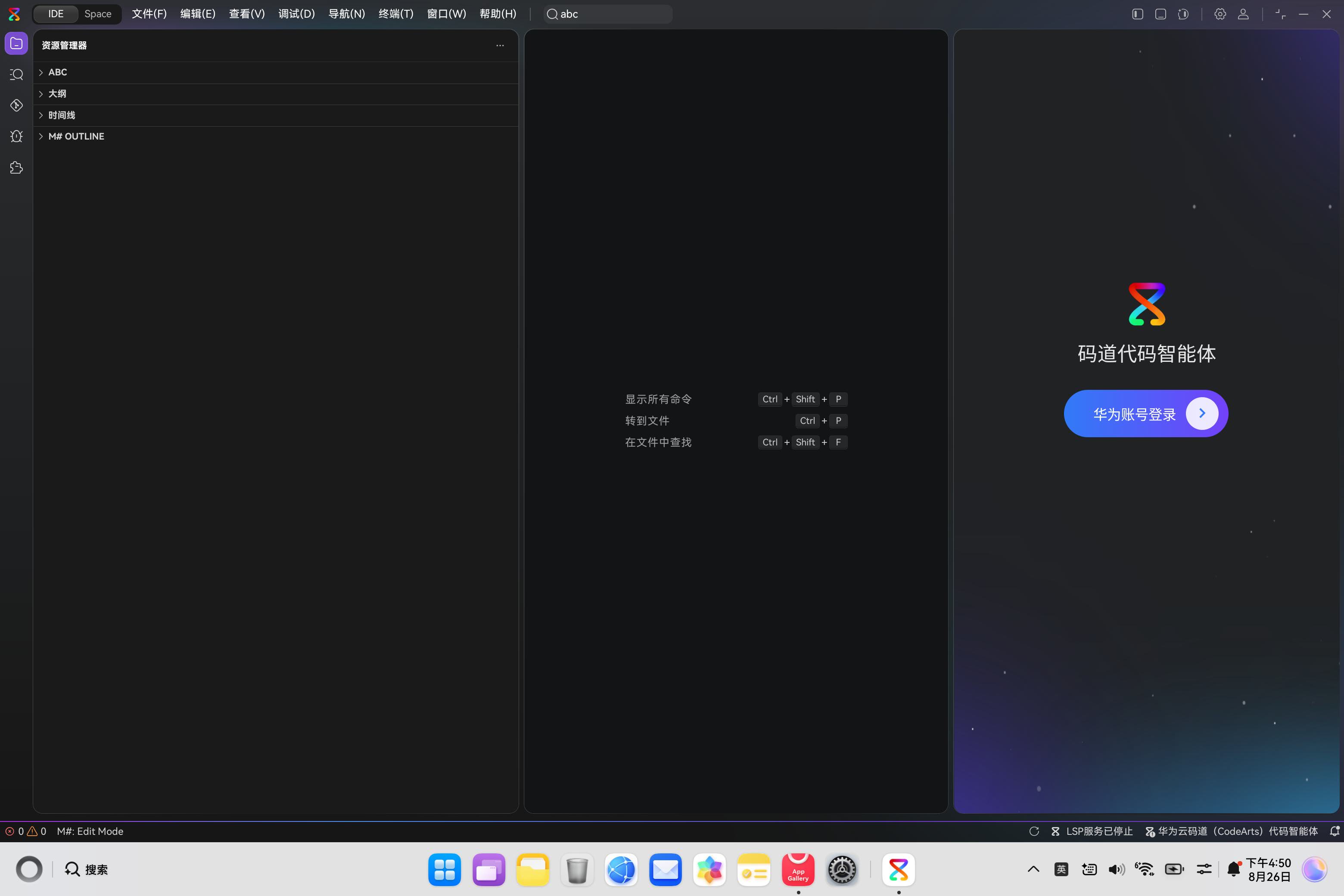The height and width of the screenshot is (896, 1344).
Task: Click the 转到文件 shortcut hint text
Action: point(647,421)
